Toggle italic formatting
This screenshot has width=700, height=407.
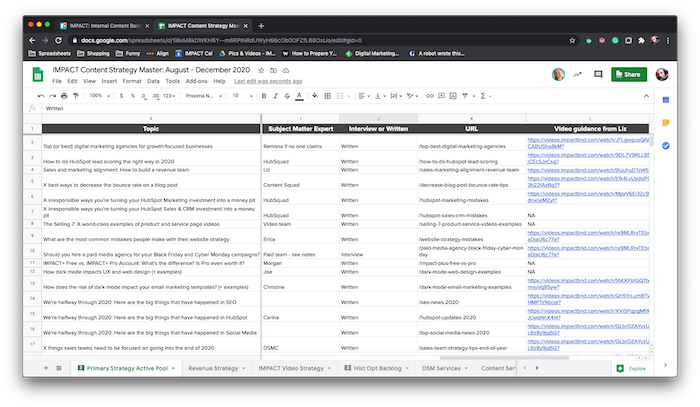pos(275,96)
